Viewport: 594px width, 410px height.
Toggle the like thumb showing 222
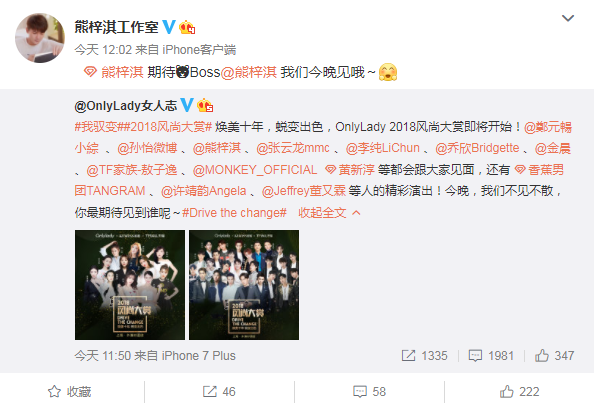pyautogui.click(x=519, y=391)
